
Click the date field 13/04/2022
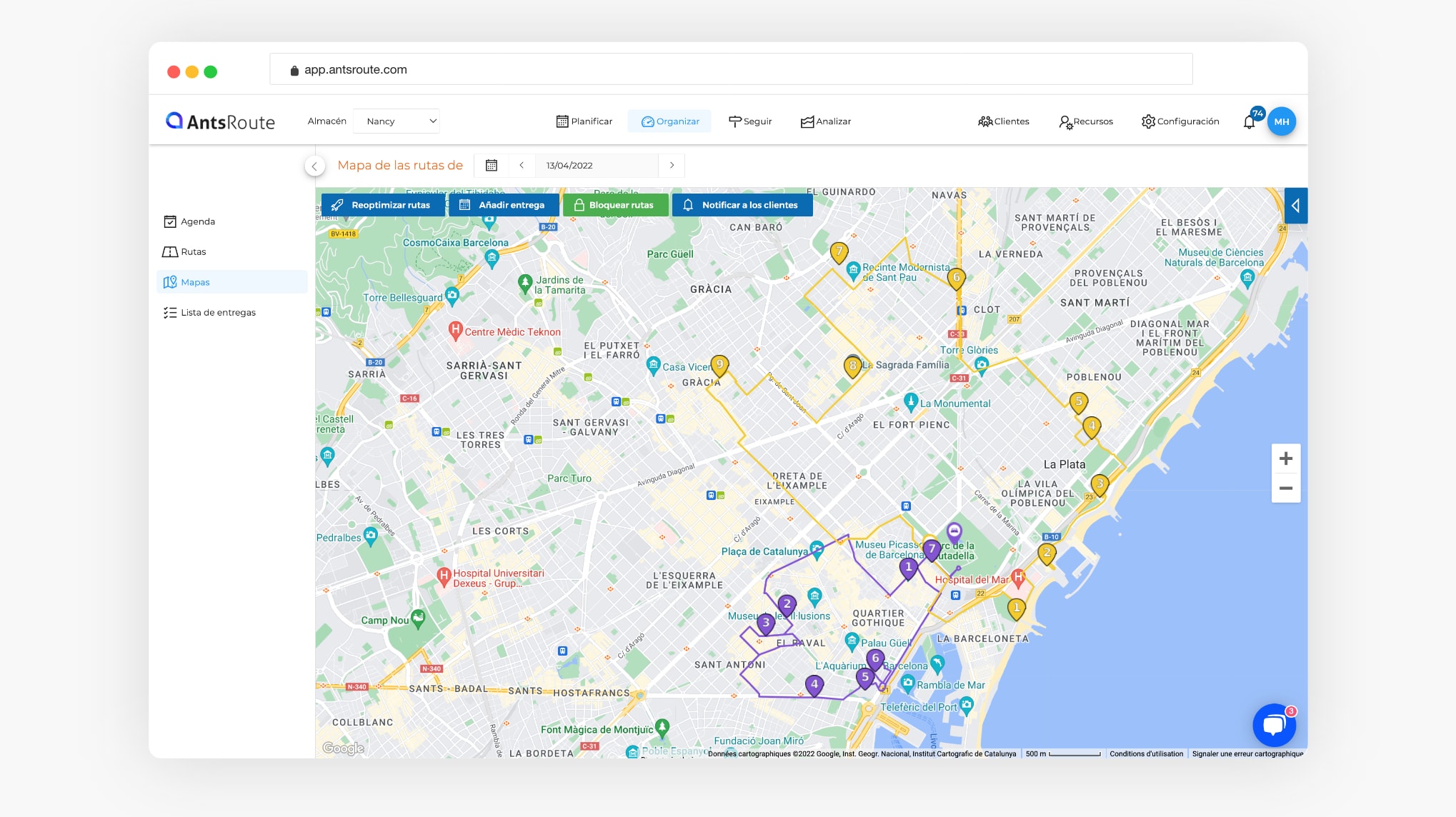[597, 165]
